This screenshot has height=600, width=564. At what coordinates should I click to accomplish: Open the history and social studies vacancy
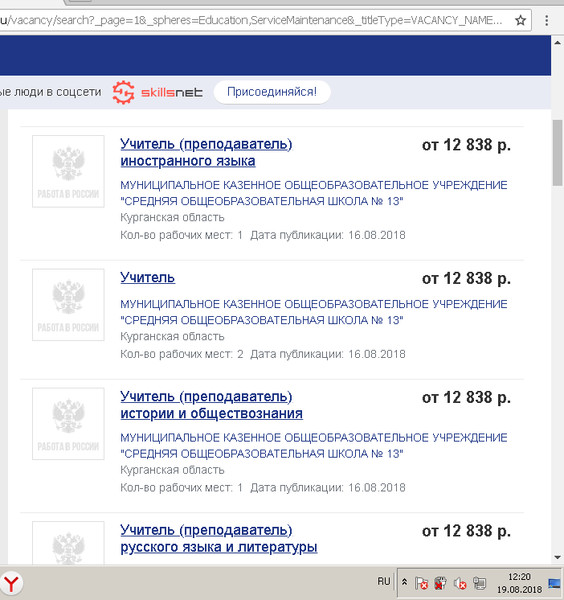(x=211, y=405)
